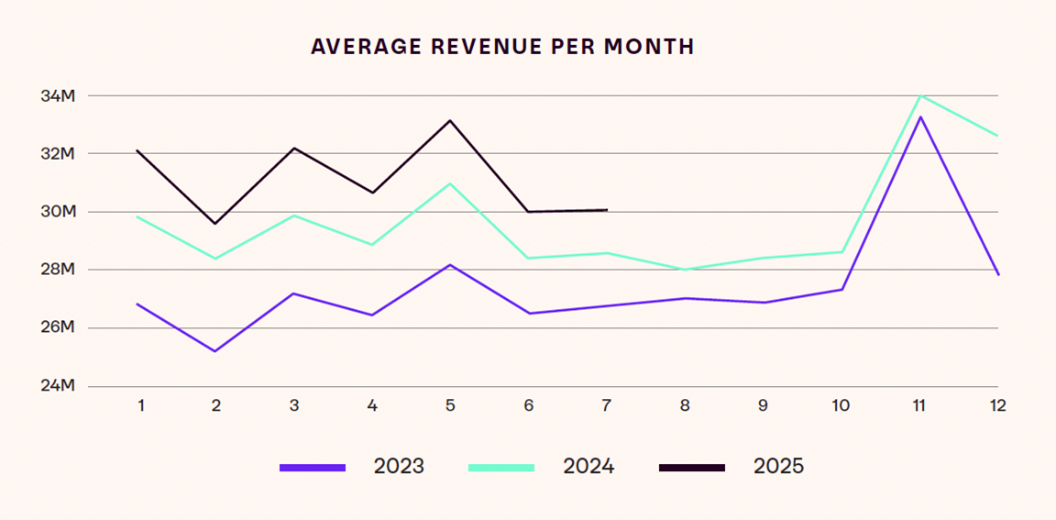Click the 2023 line low point at month 2
Viewport: 1056px width, 520px height.
point(214,351)
